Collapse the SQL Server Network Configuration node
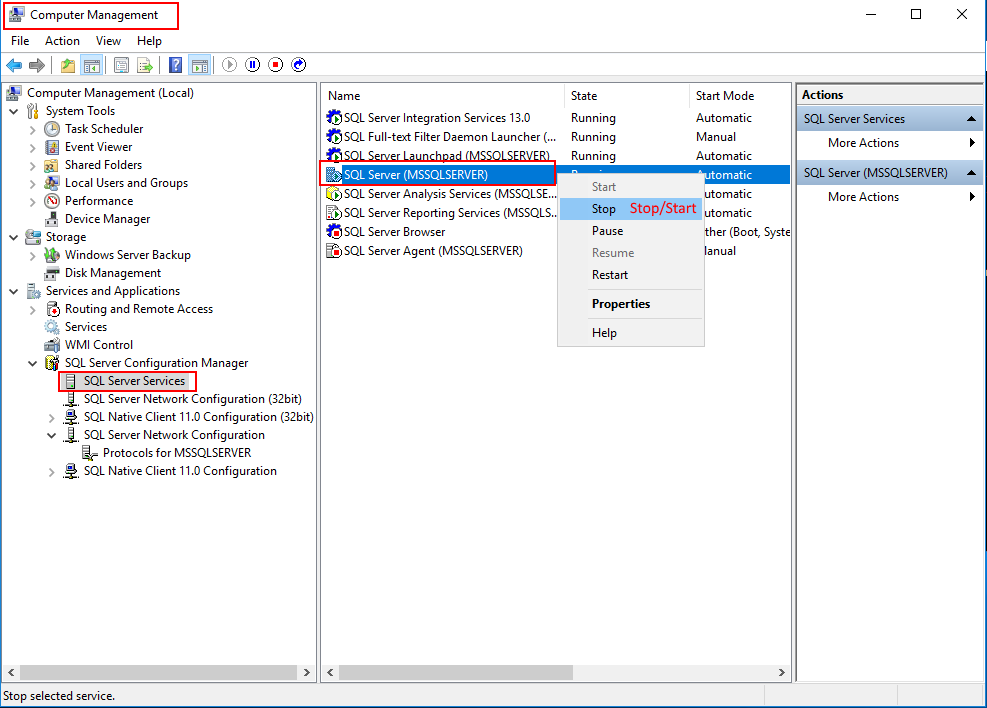The height and width of the screenshot is (708, 987). pos(52,435)
